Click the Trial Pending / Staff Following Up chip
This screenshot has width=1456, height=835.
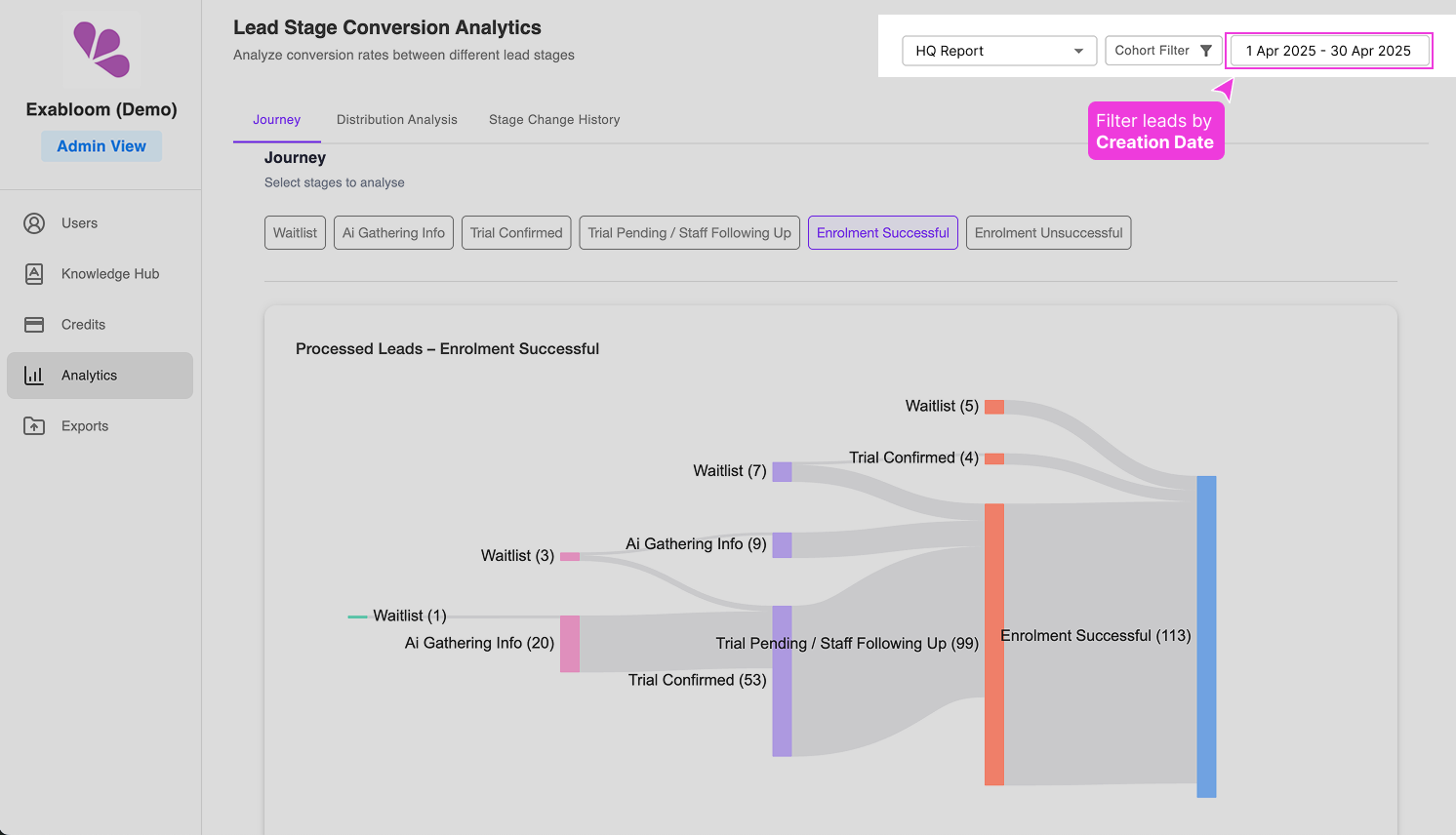point(689,233)
